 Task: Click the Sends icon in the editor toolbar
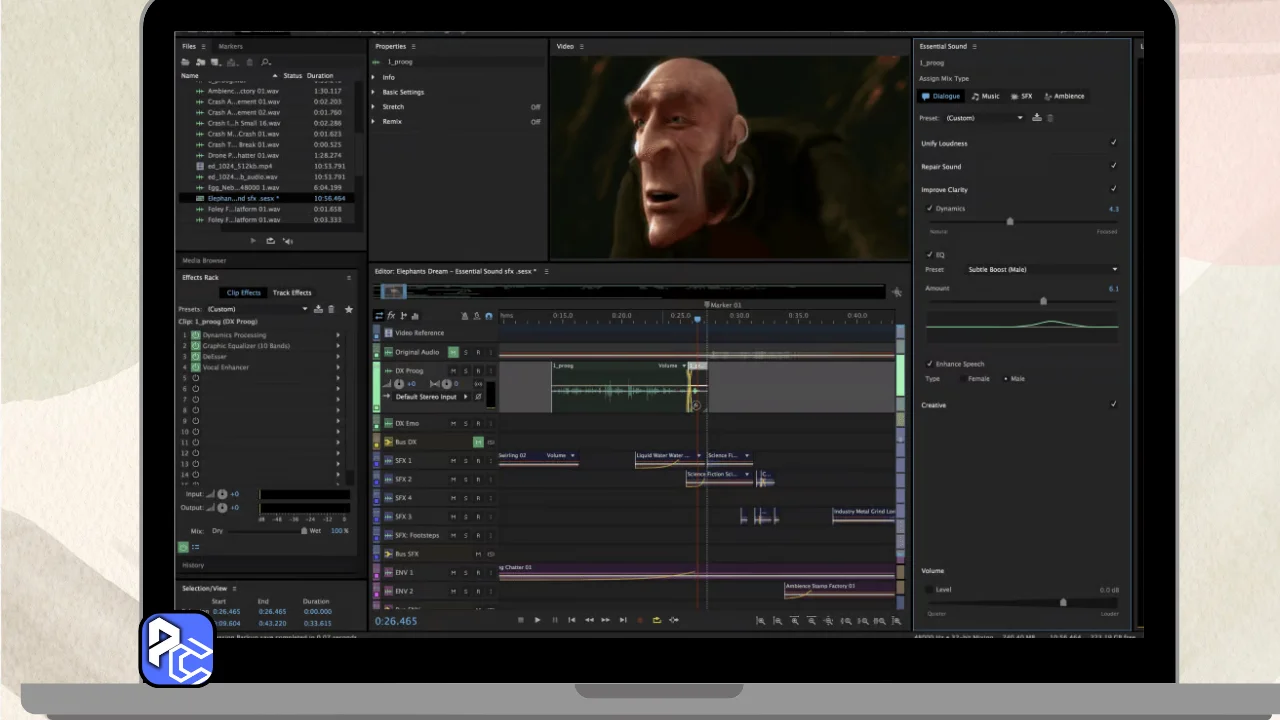[x=403, y=316]
